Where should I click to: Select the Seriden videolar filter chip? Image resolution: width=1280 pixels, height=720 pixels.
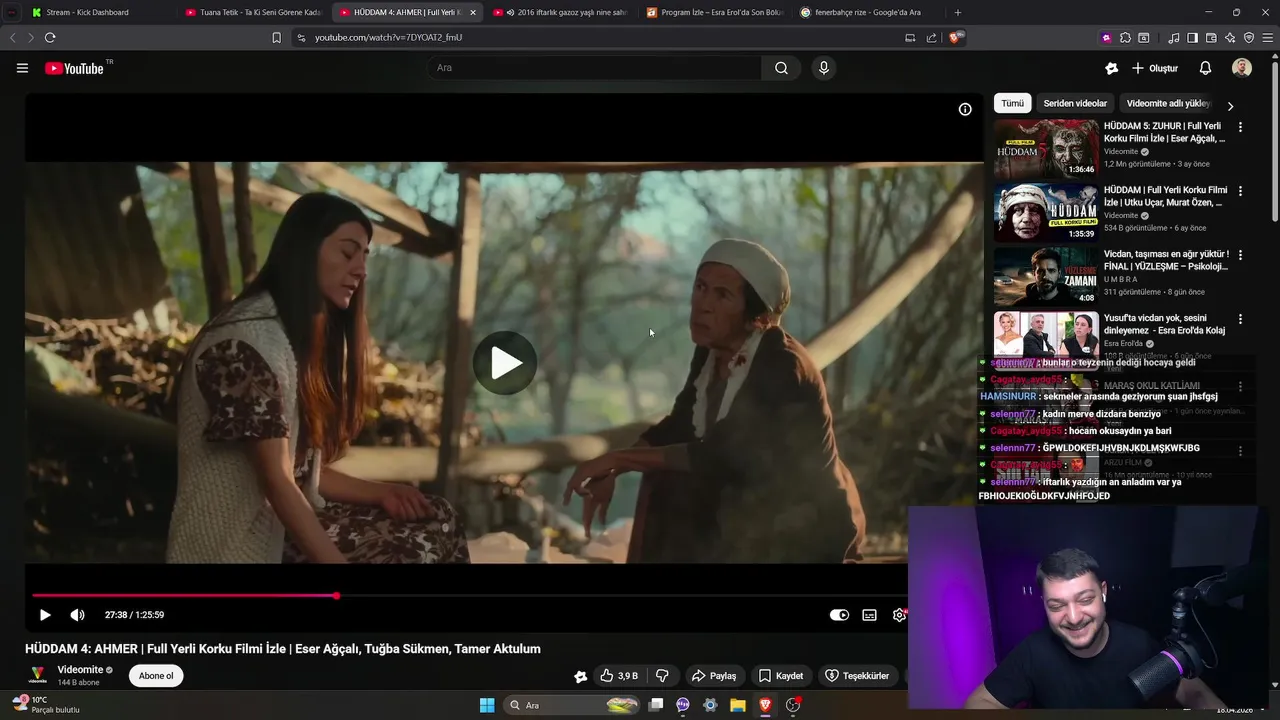click(x=1075, y=103)
